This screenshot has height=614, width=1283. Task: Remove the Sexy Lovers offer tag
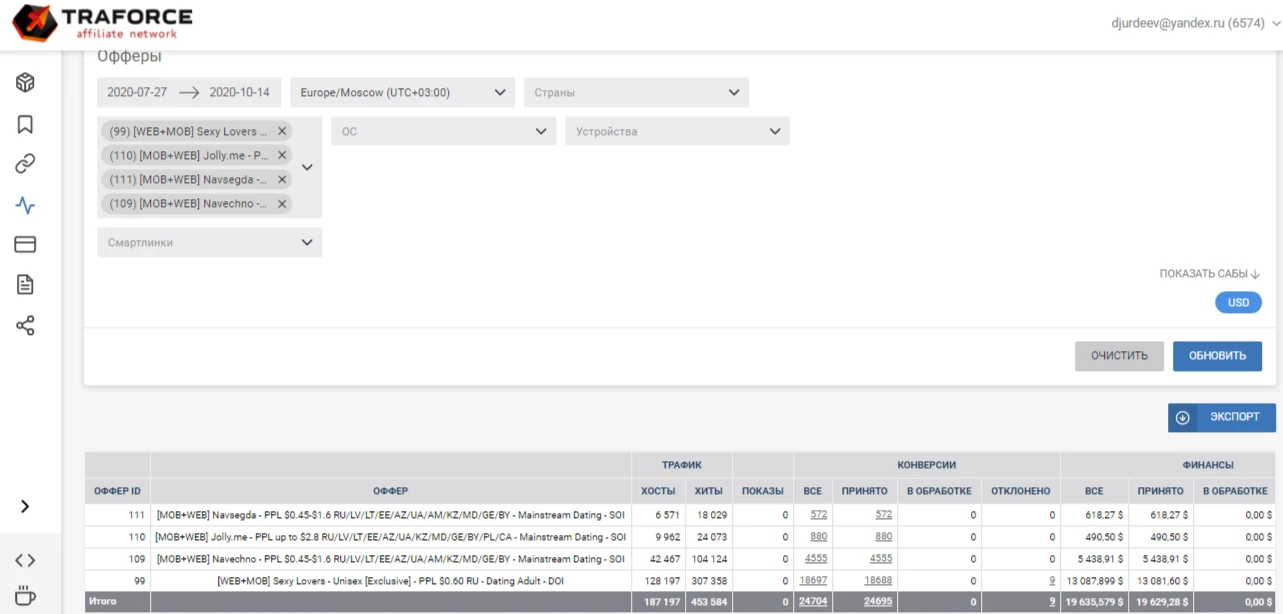pyautogui.click(x=282, y=131)
